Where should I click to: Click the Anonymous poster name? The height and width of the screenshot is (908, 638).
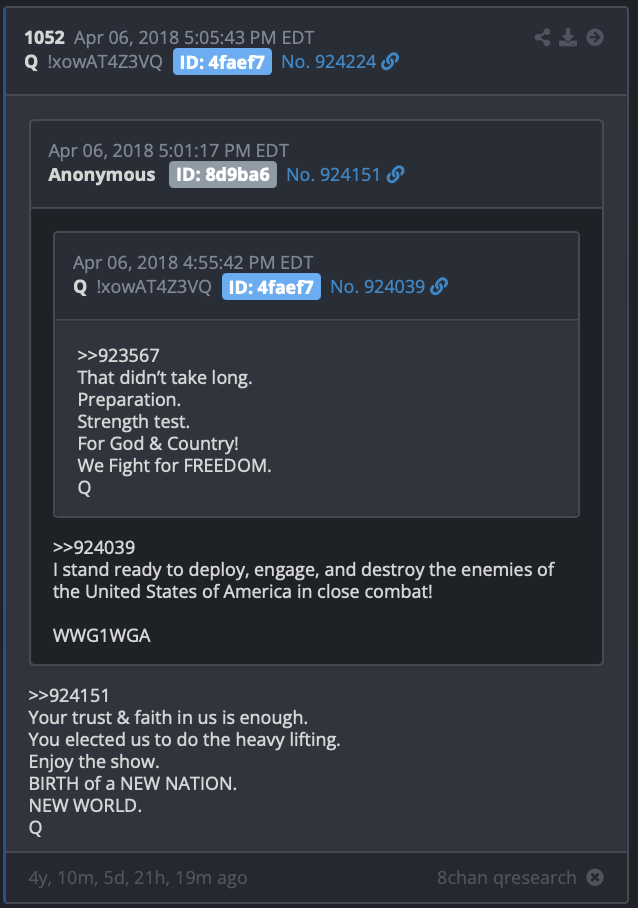pyautogui.click(x=102, y=174)
